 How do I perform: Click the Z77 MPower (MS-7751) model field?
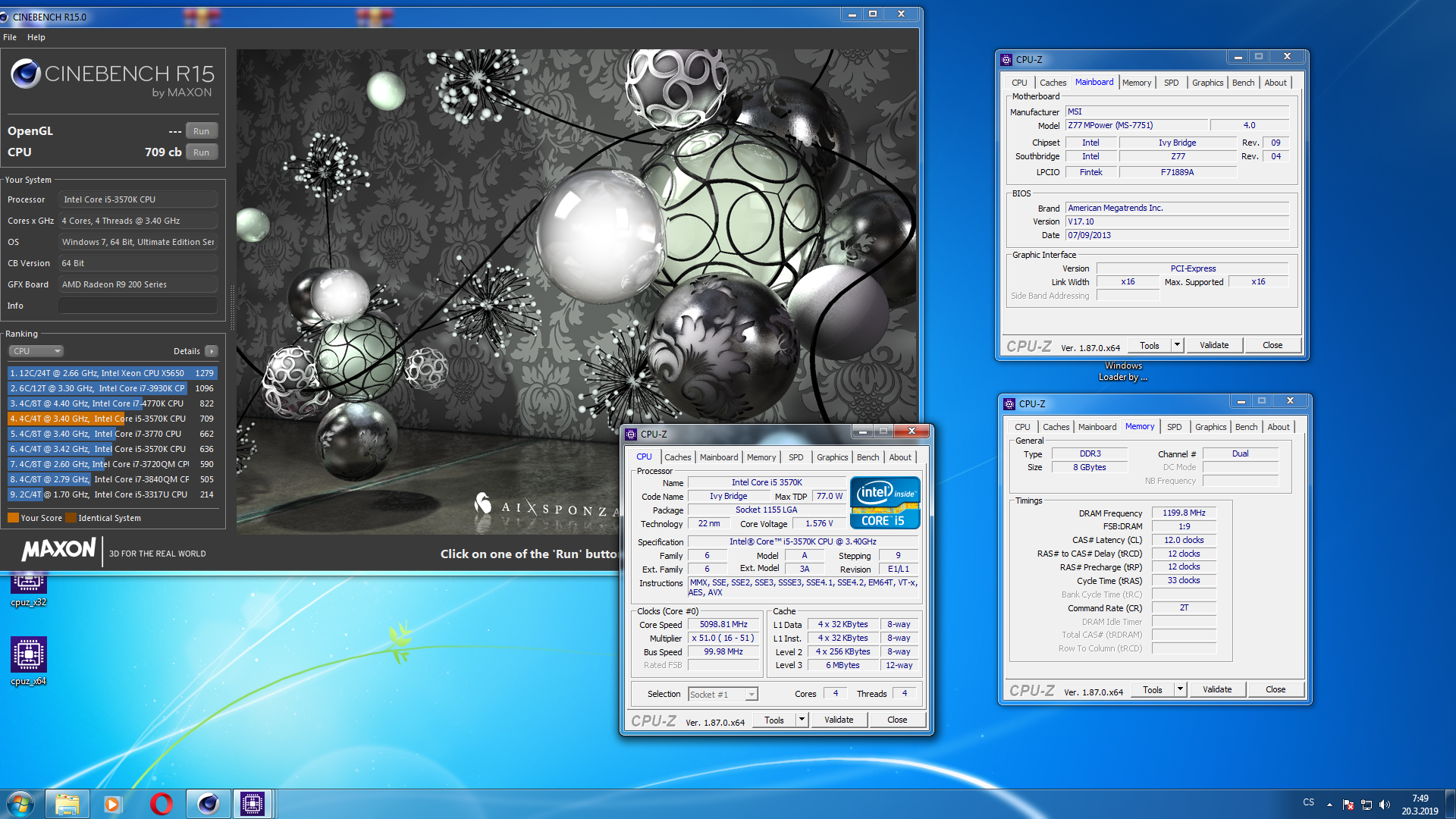[x=1137, y=126]
